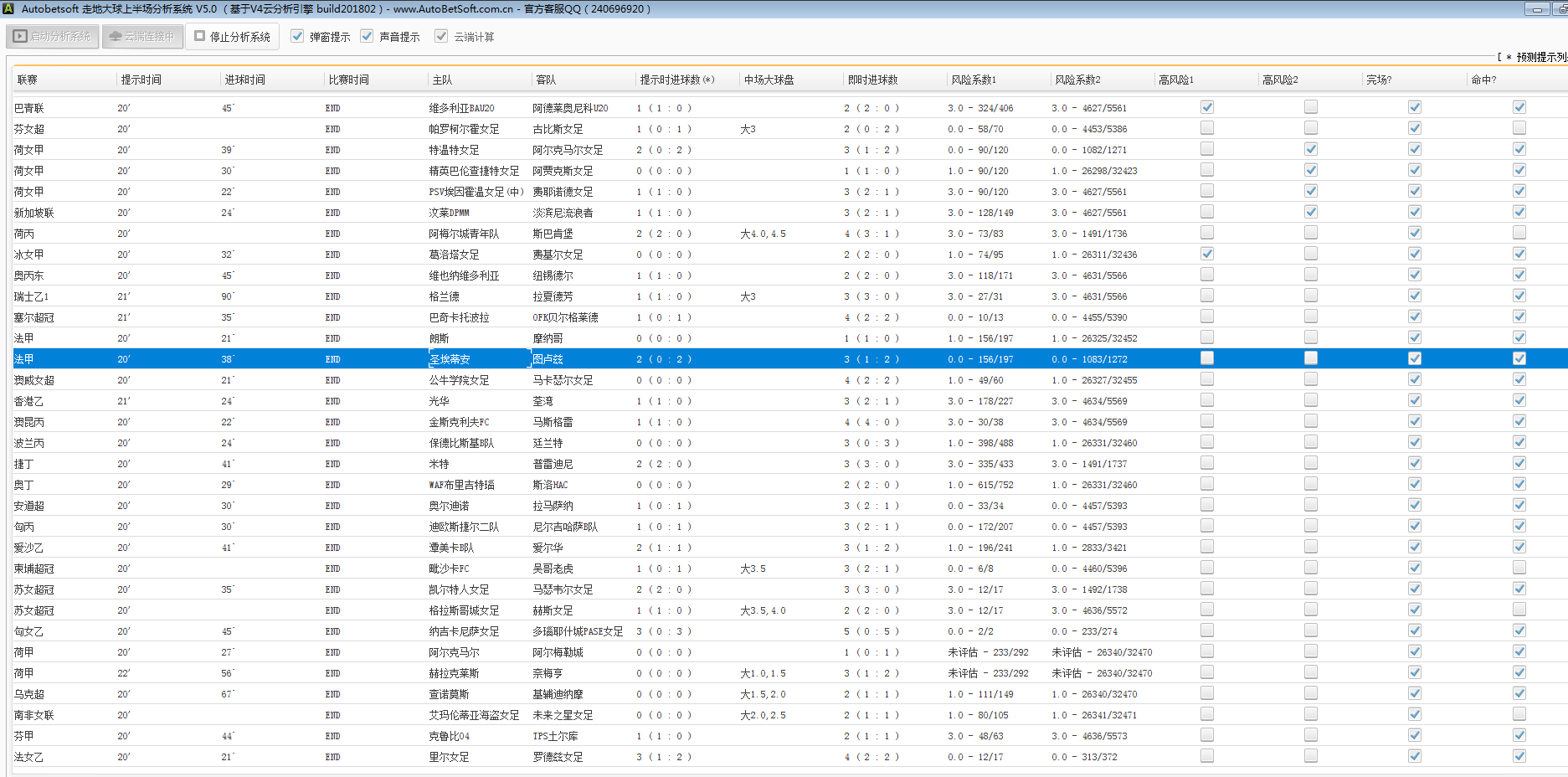Disable the 声音提示 checkbox
The height and width of the screenshot is (777, 1568).
tap(367, 37)
